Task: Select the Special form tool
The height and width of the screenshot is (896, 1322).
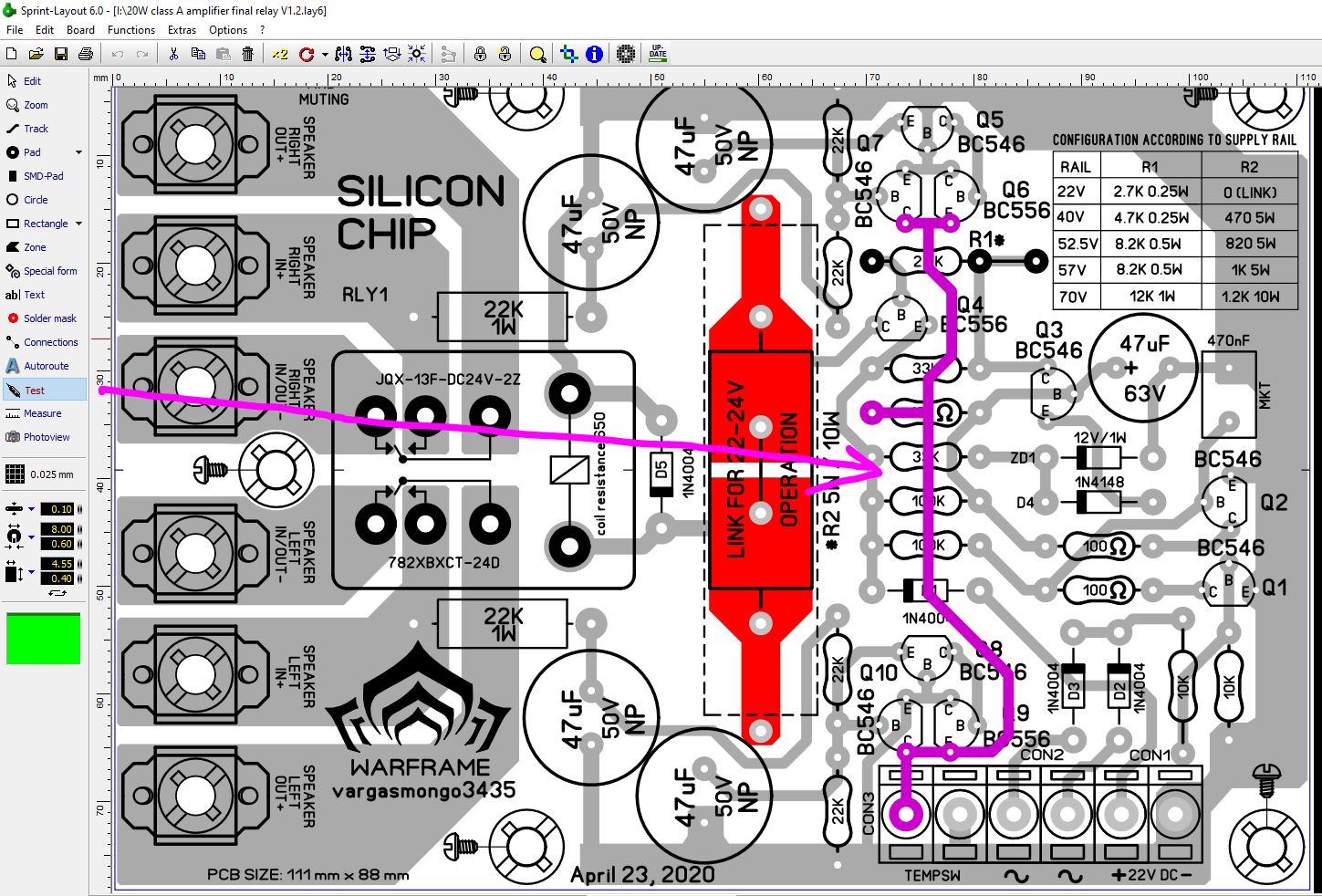Action: click(x=44, y=271)
